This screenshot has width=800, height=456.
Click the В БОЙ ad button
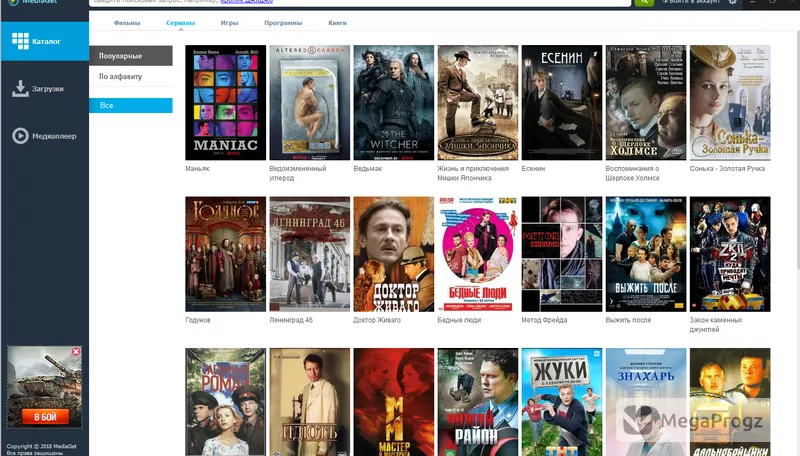coord(45,417)
